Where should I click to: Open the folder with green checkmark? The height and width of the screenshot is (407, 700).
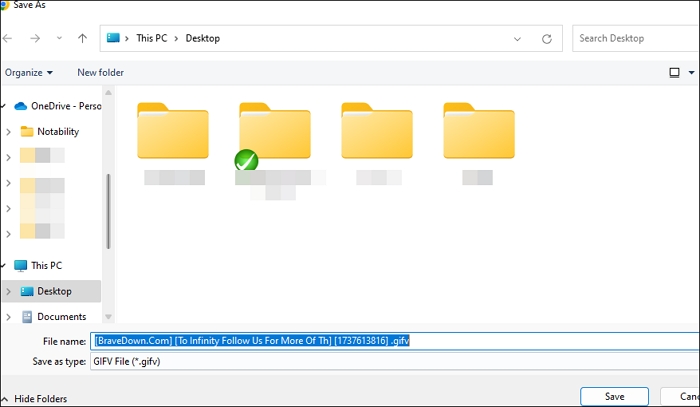pyautogui.click(x=275, y=130)
